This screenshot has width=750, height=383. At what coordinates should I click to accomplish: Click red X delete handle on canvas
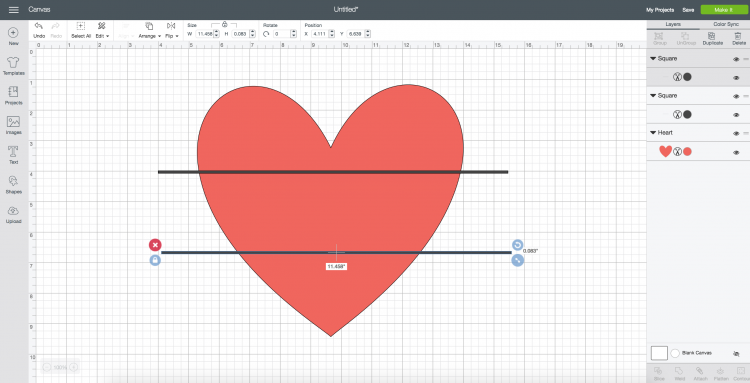pos(155,245)
